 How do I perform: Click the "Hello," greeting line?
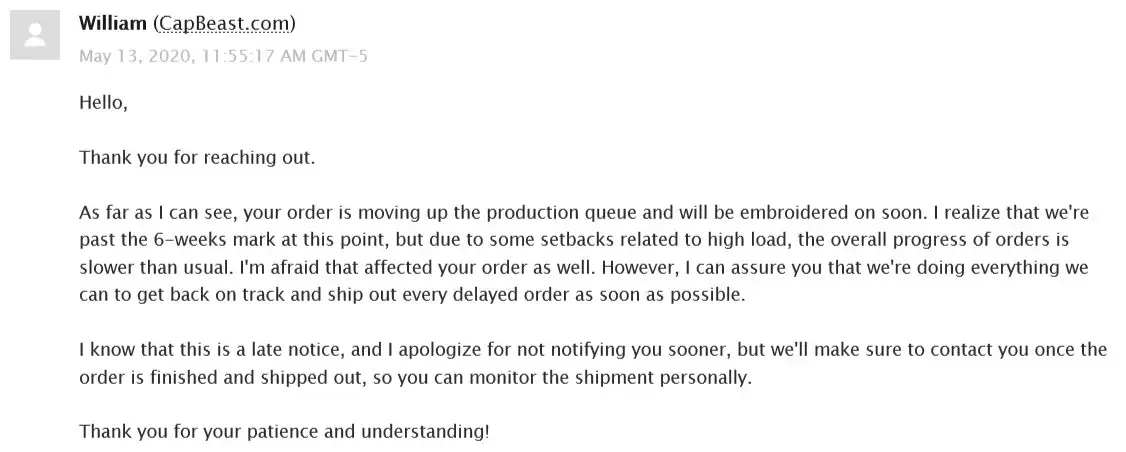pyautogui.click(x=104, y=102)
